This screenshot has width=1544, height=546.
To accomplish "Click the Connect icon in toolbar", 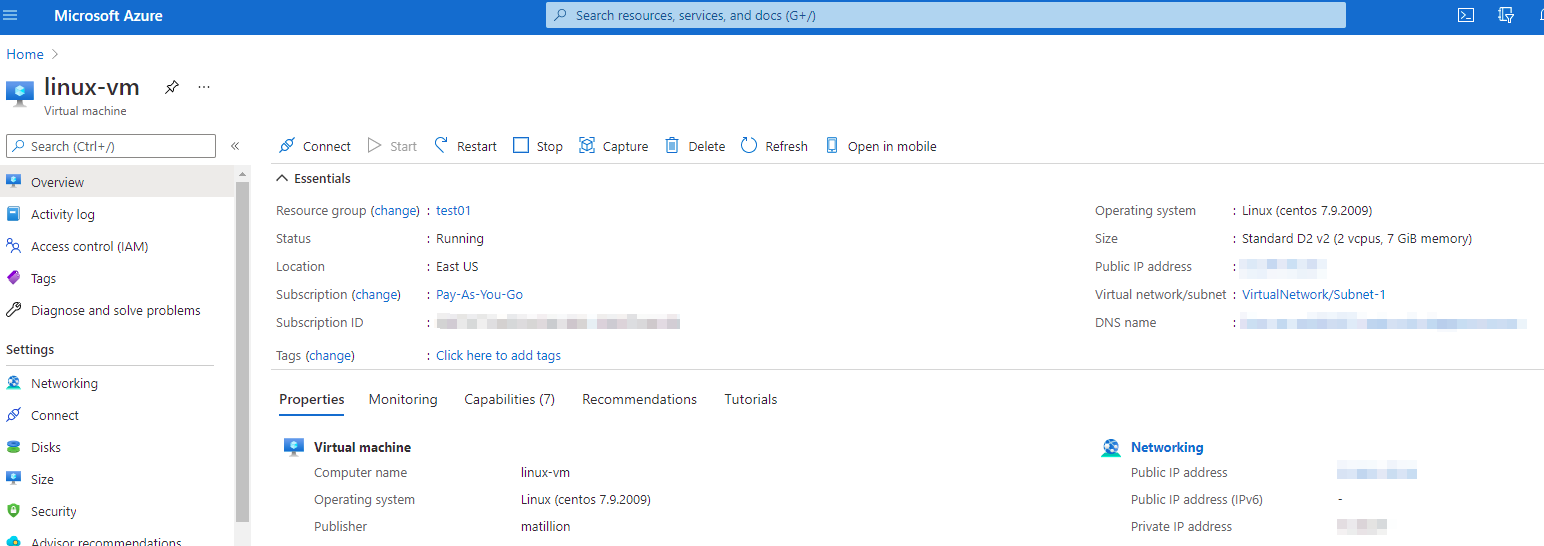I will tap(287, 146).
